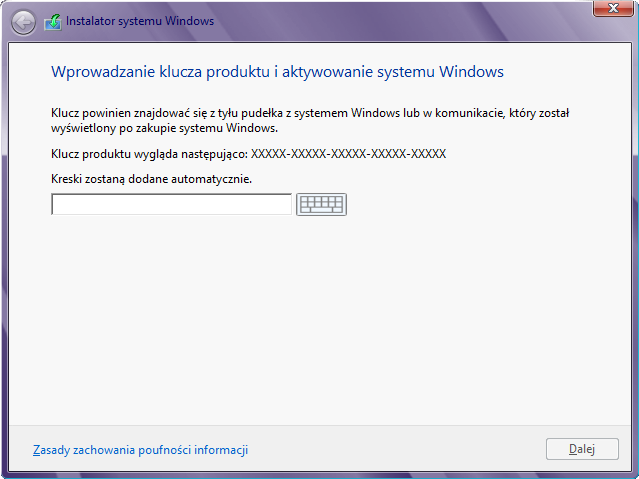
Task: Click the text Kreski zostaną dodane automatycznie
Action: tap(152, 179)
